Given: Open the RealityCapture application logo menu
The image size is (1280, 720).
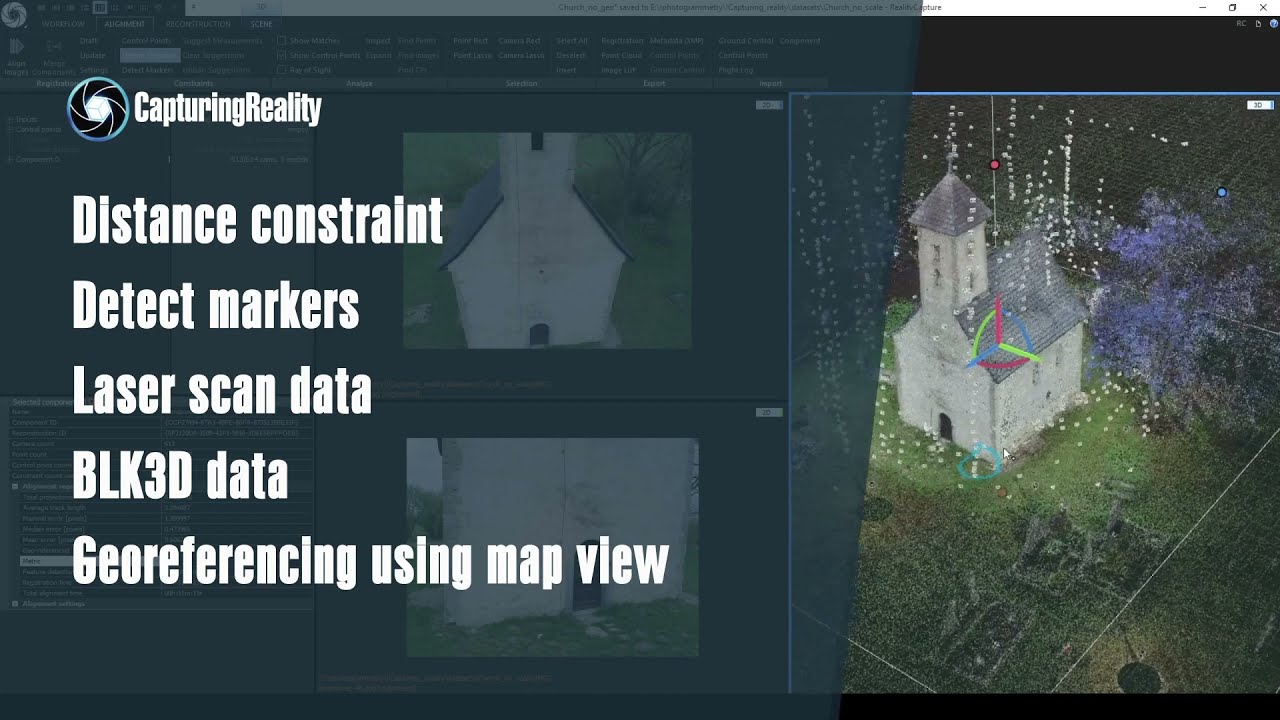Looking at the screenshot, I should click(x=13, y=14).
